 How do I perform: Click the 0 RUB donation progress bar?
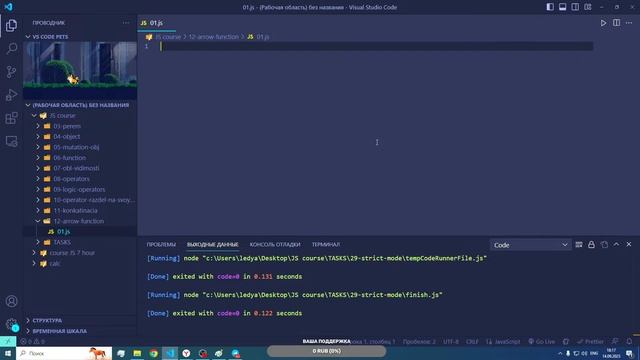[327, 351]
